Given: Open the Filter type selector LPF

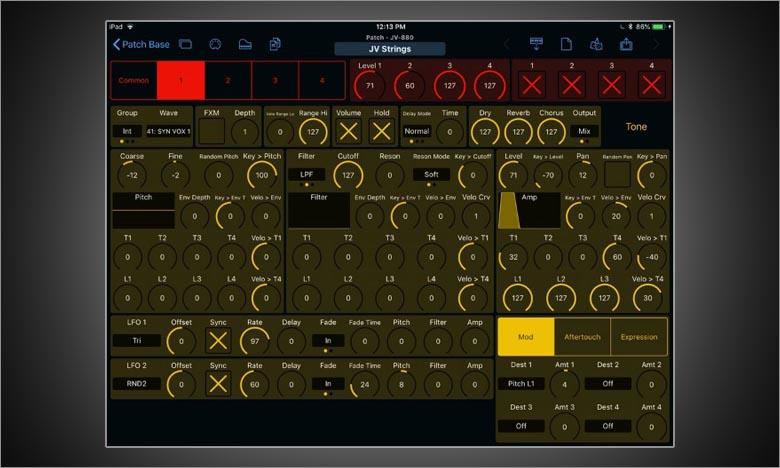Looking at the screenshot, I should pos(306,175).
